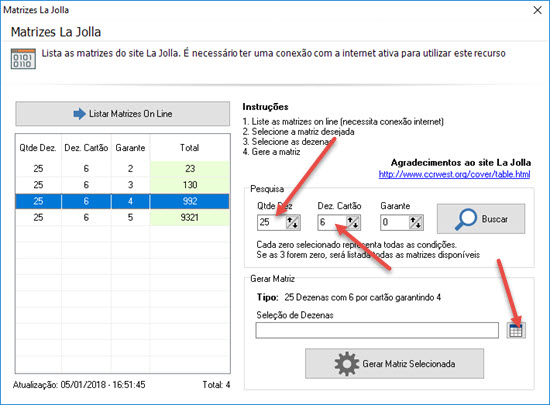Click the Dez. Cartão column header
550x405 pixels.
pos(86,148)
